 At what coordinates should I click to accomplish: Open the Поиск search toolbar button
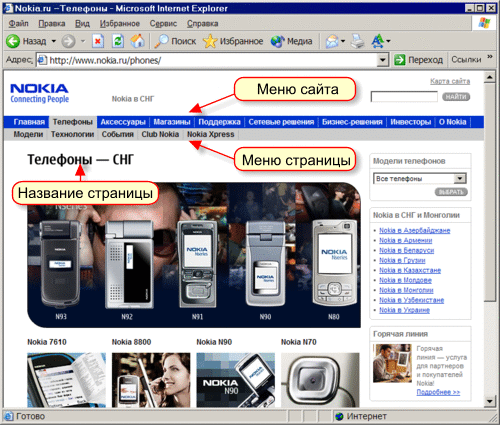click(176, 41)
